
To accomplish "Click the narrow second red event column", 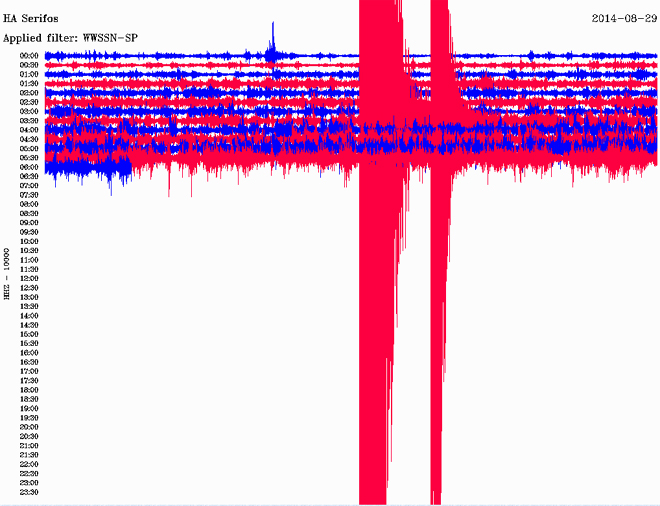I will point(438,300).
